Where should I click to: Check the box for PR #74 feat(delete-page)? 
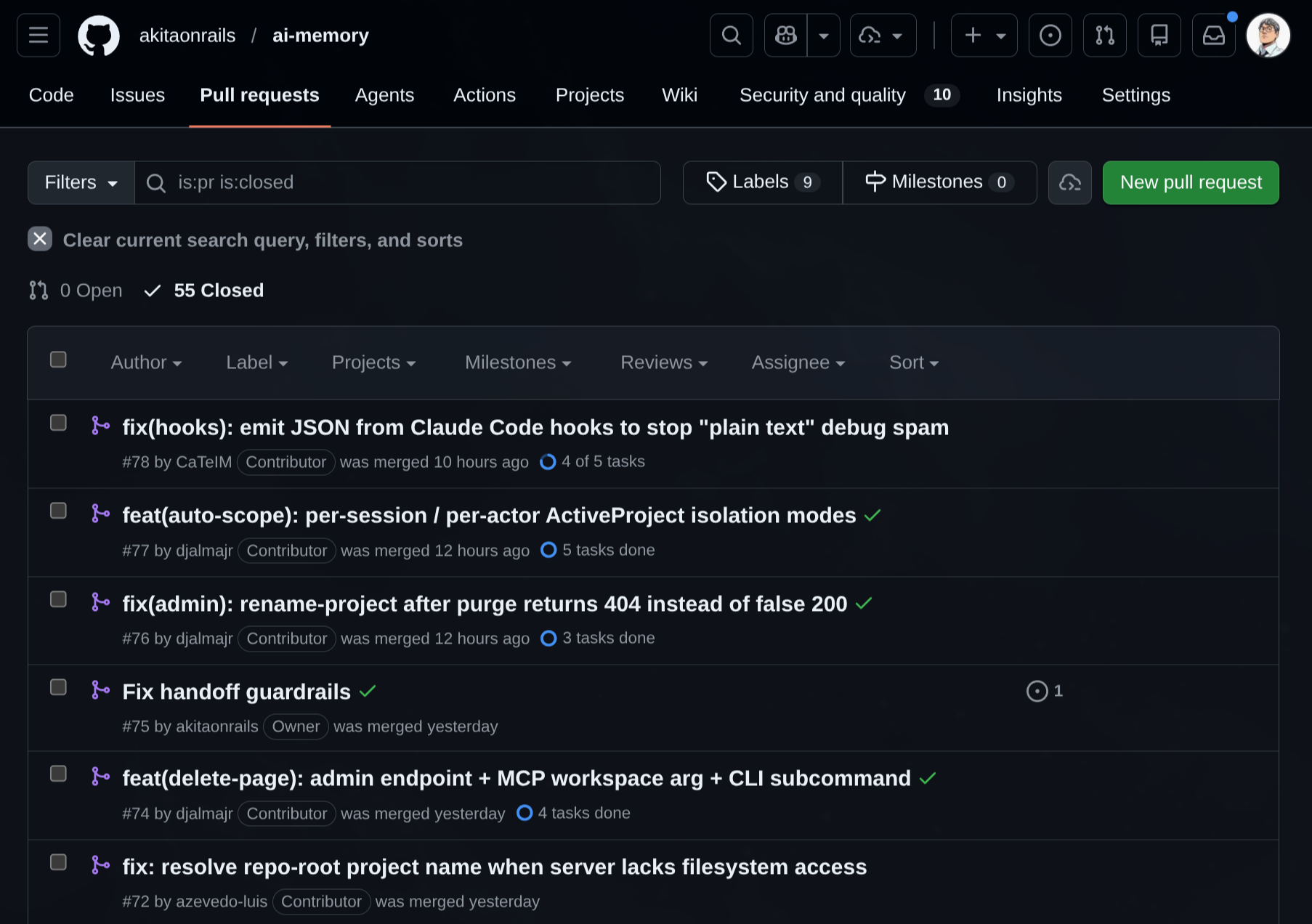pos(58,774)
